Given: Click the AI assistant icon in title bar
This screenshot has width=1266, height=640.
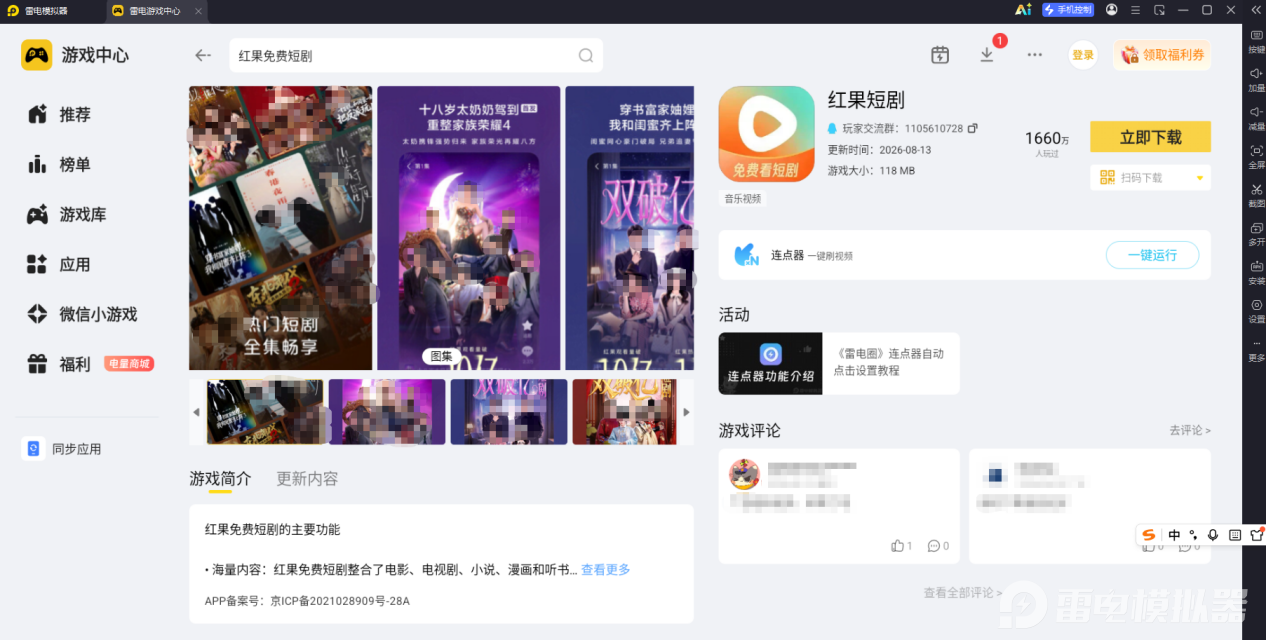Looking at the screenshot, I should coord(1022,10).
